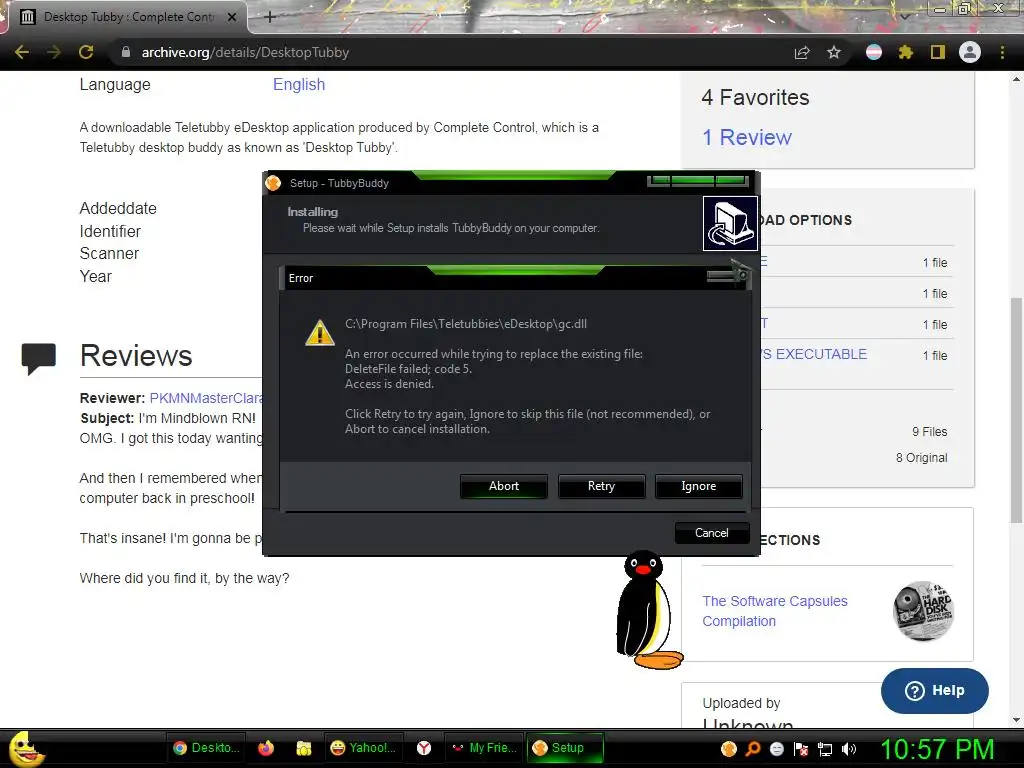Select the Desktop Tubby browser tab
Viewport: 1024px width, 768px height.
point(128,17)
